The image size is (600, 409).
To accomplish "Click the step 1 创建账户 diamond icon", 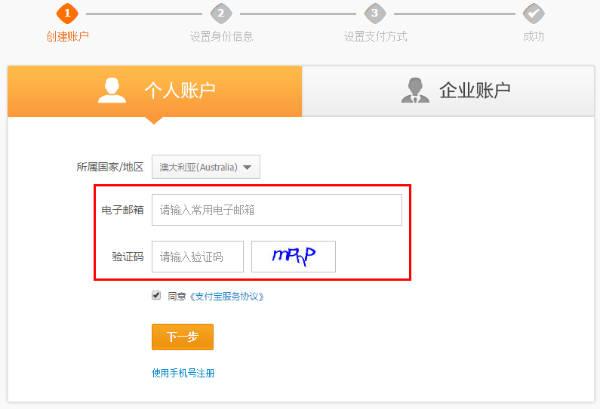I will coord(67,13).
